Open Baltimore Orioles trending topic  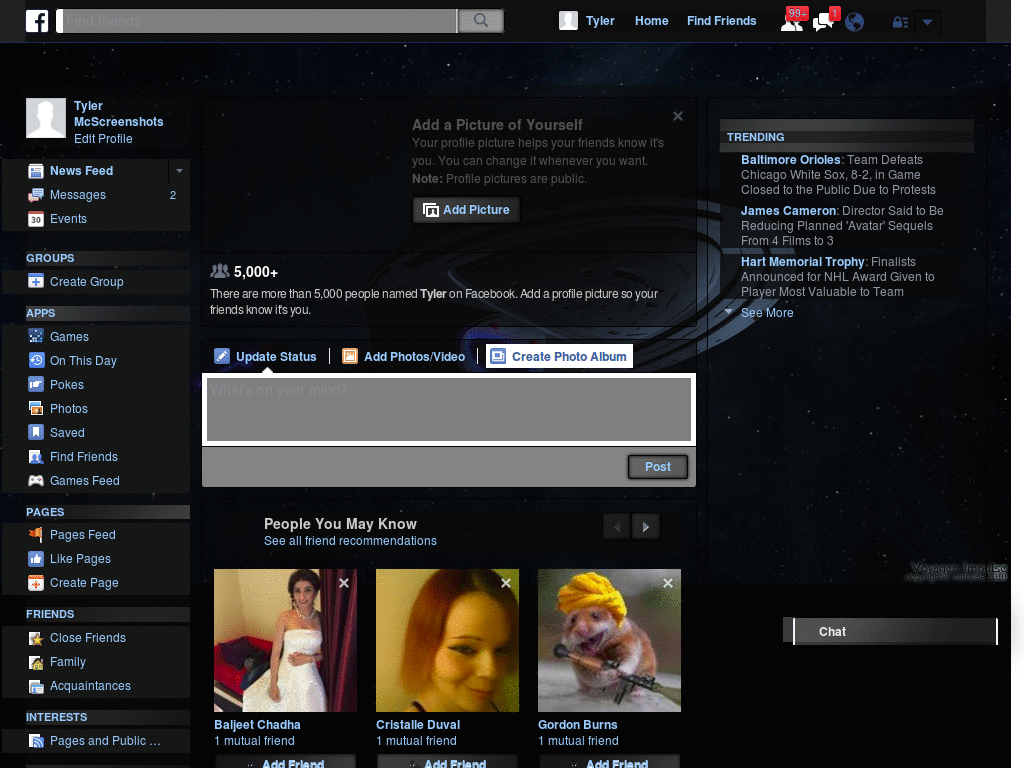point(790,160)
